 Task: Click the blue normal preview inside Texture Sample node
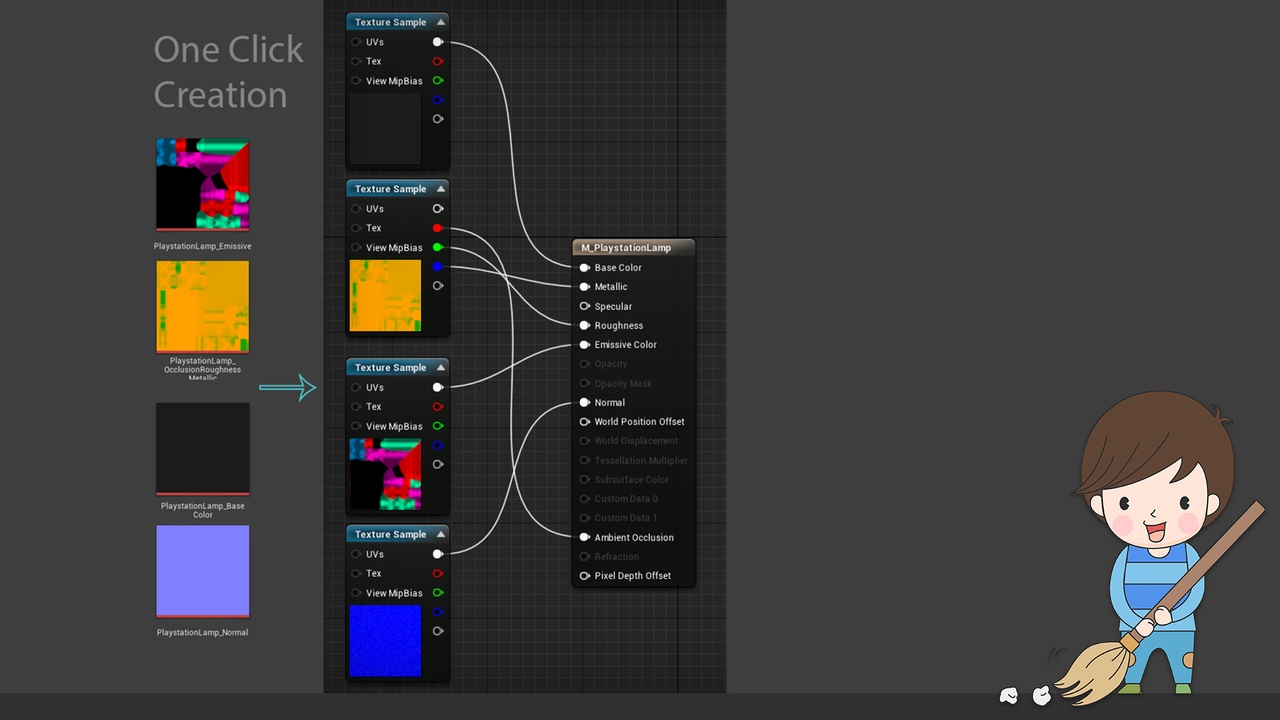coord(385,641)
